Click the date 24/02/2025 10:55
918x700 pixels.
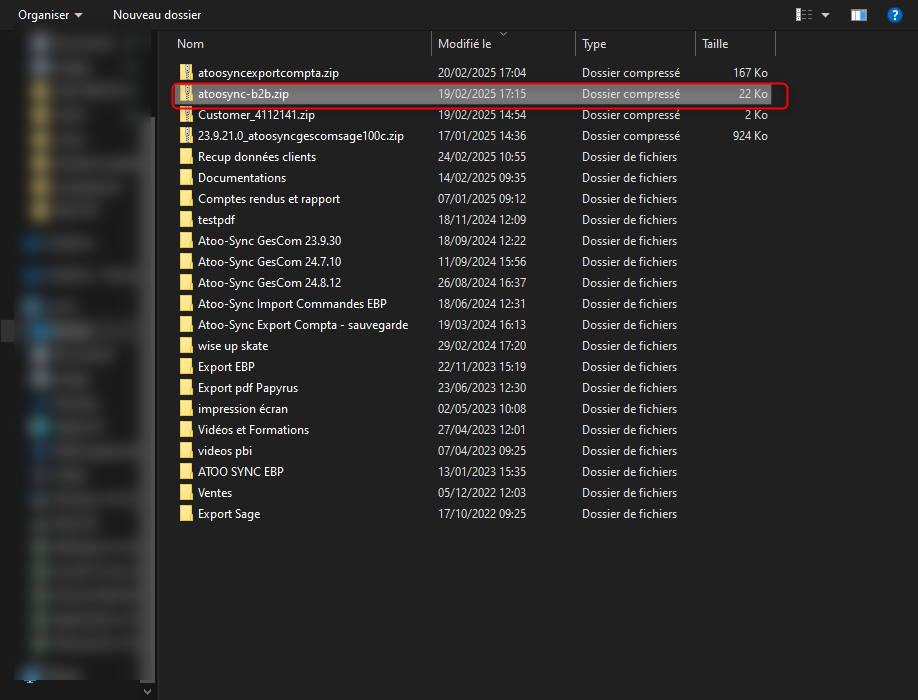click(482, 157)
